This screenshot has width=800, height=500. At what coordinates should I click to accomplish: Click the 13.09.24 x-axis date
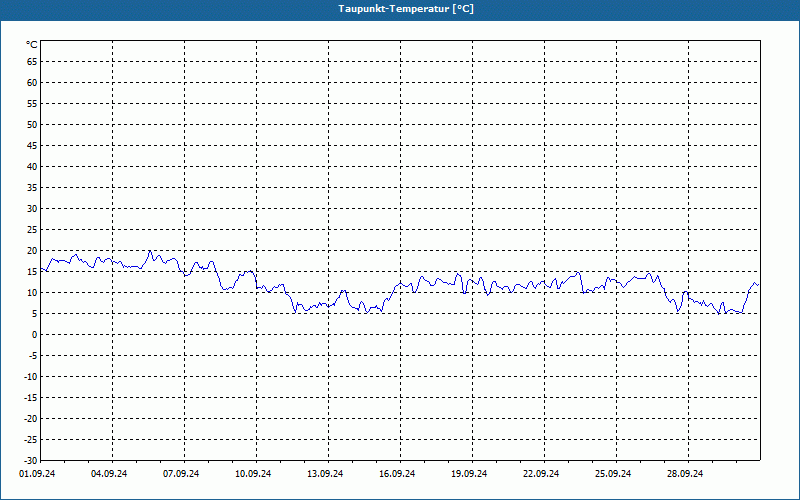coord(325,474)
